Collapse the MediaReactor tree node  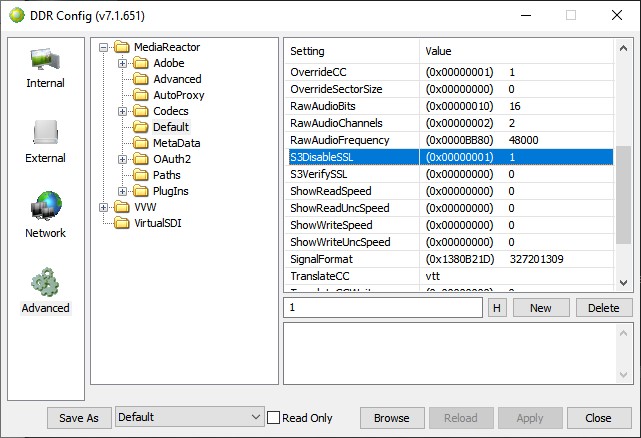[x=103, y=47]
